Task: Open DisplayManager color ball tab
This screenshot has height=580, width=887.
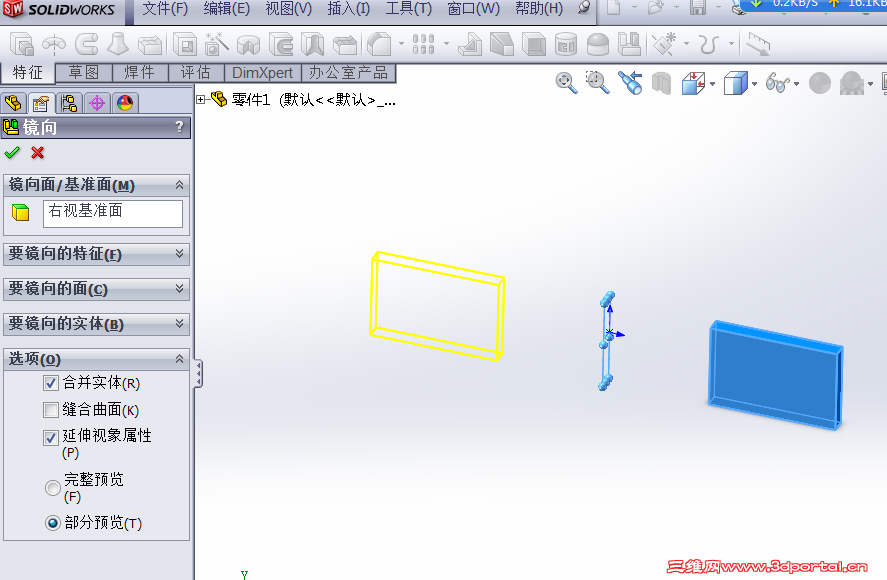Action: click(124, 103)
